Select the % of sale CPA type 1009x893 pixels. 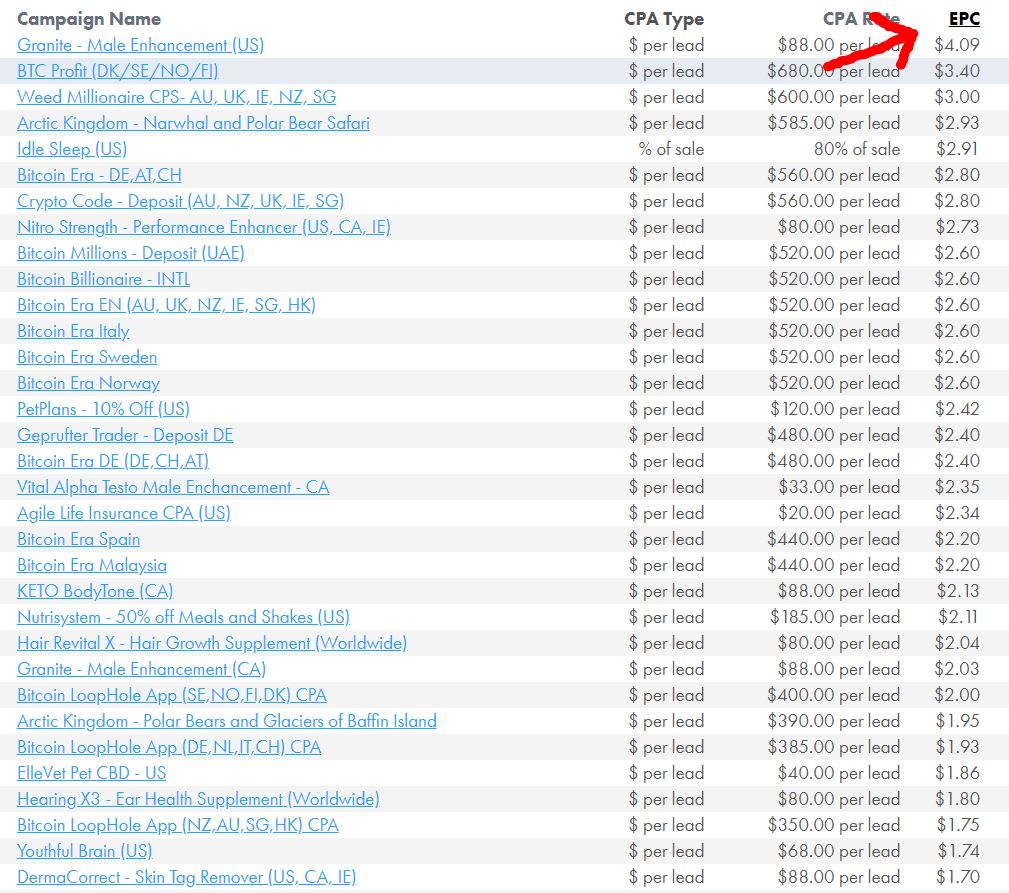point(671,149)
